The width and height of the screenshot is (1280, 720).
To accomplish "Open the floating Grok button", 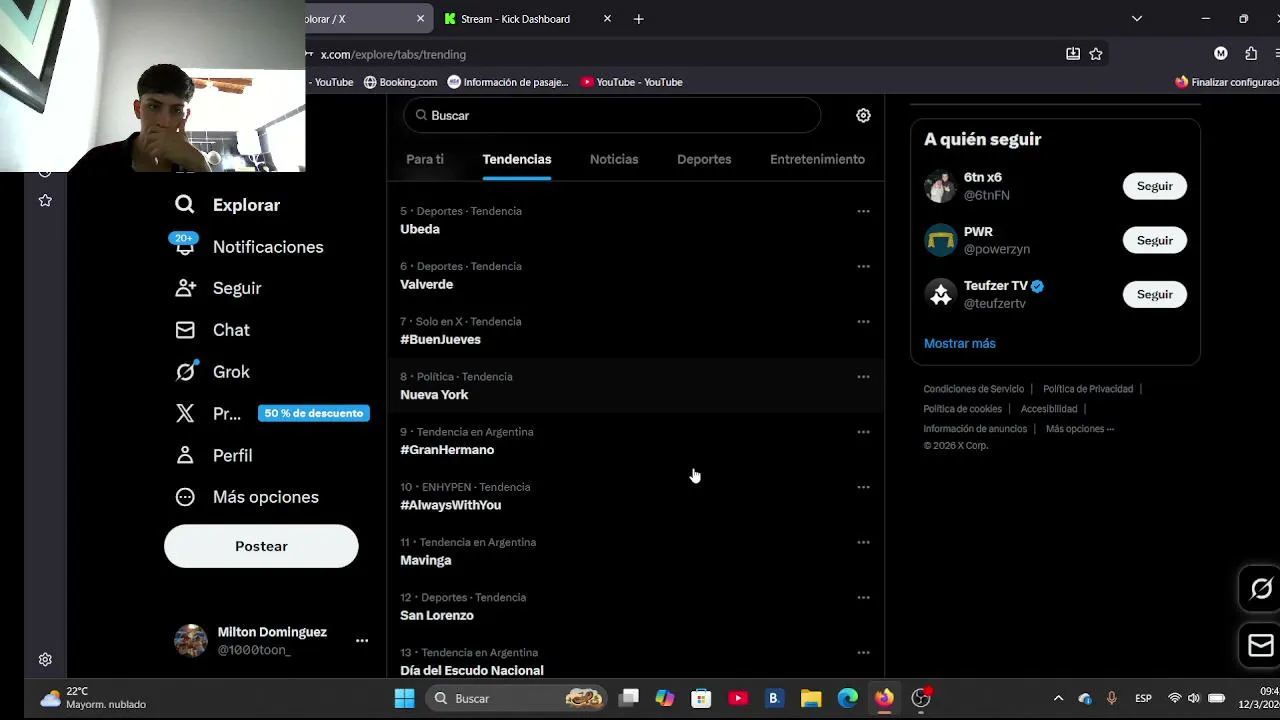I will tap(1260, 589).
